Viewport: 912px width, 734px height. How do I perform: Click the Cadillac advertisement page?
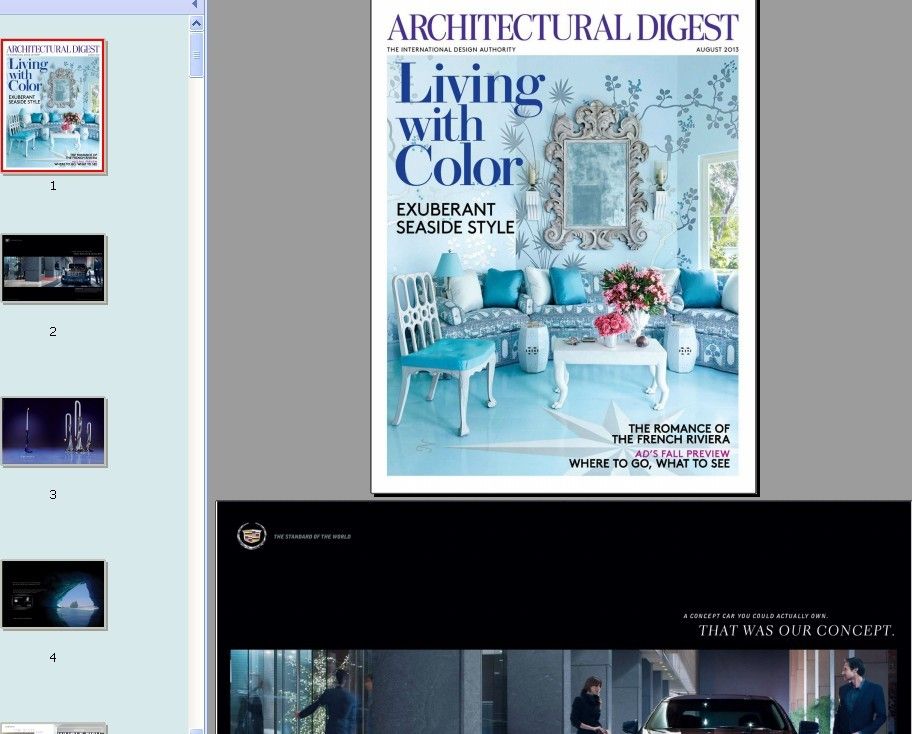(564, 618)
